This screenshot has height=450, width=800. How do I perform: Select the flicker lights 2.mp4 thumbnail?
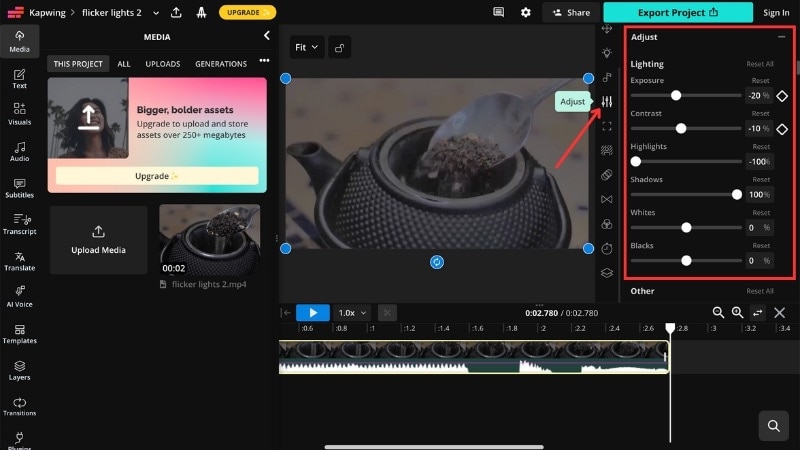coord(210,240)
